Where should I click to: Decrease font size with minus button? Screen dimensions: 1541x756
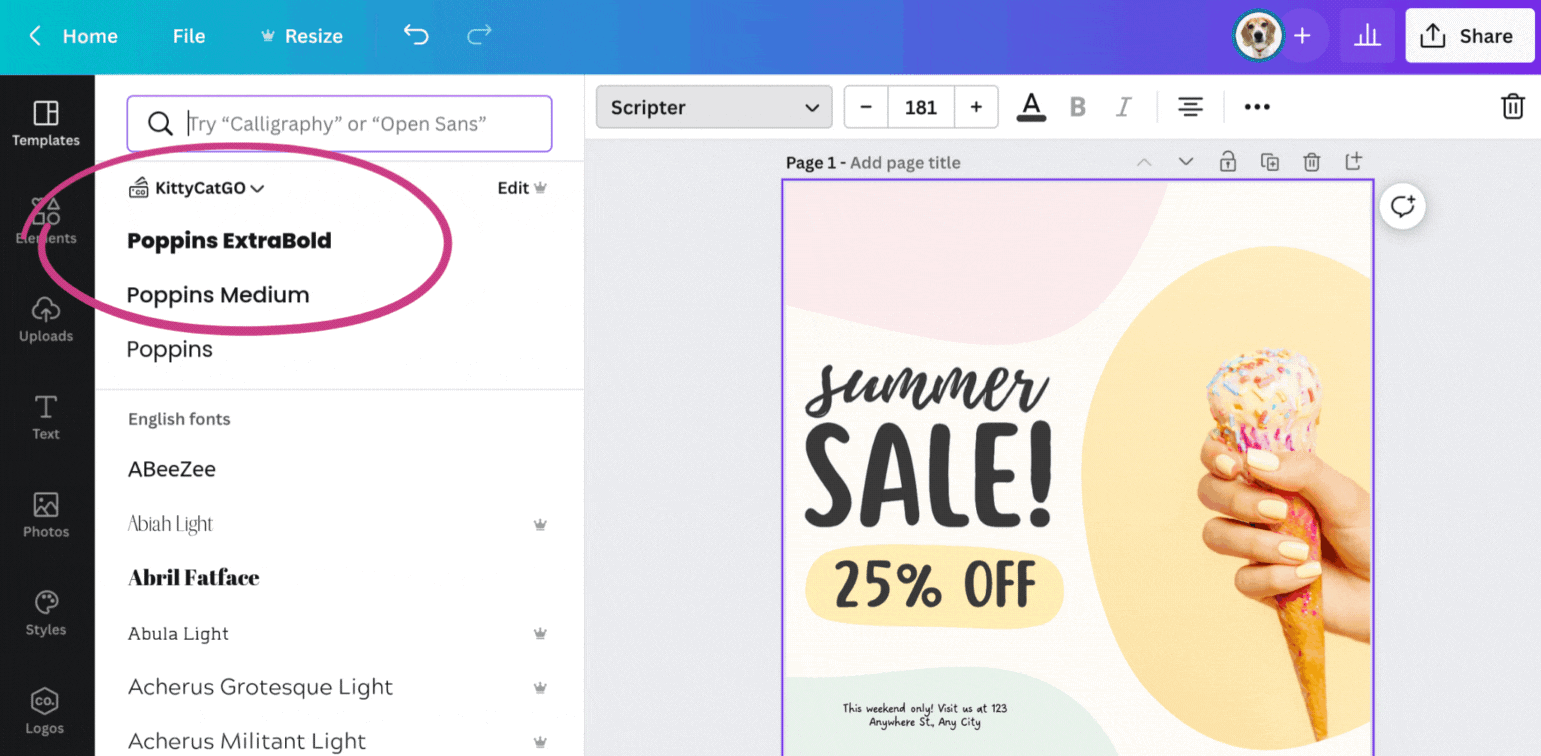[x=866, y=107]
